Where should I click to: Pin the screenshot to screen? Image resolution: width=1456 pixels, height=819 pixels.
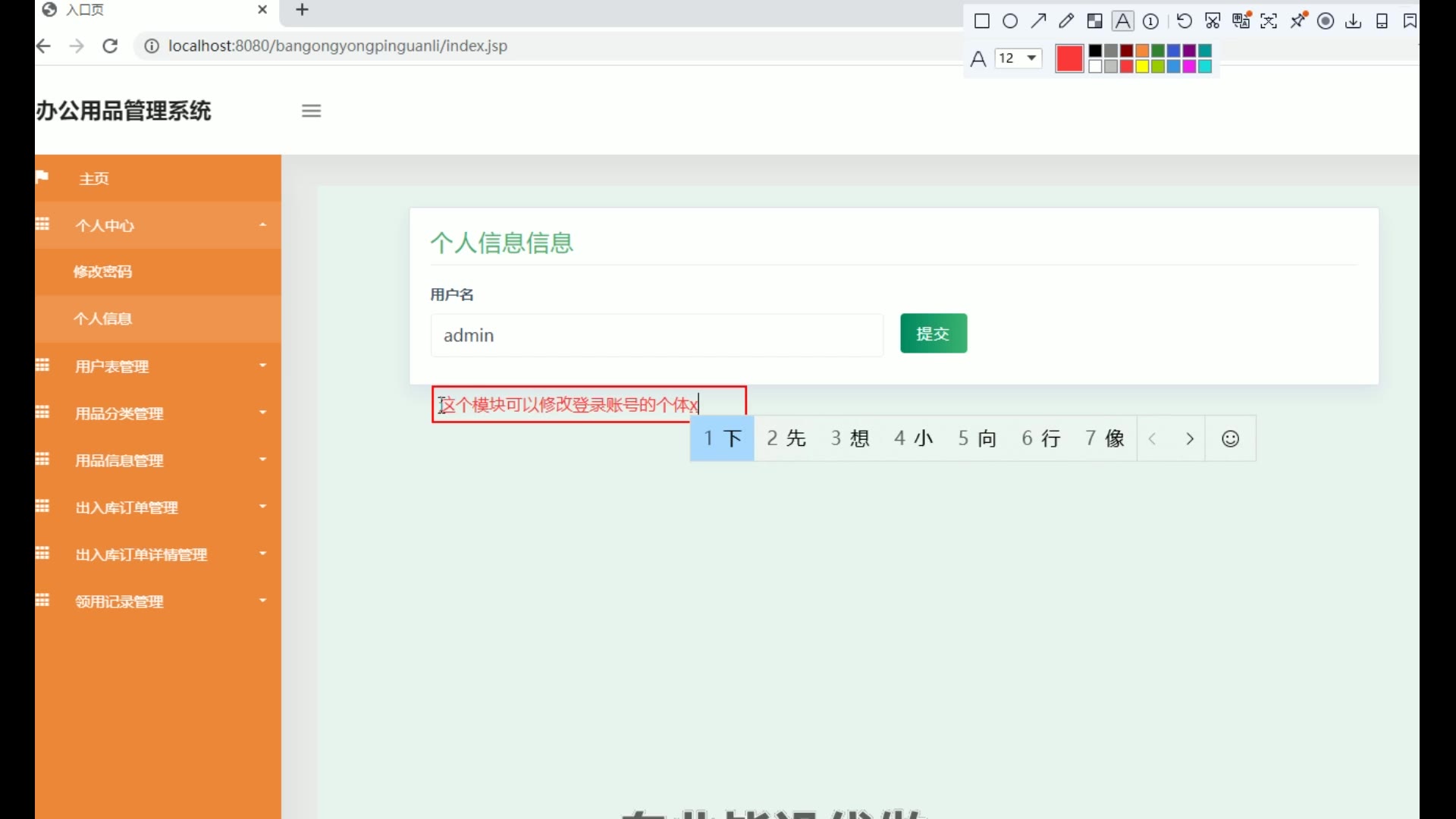1298,20
